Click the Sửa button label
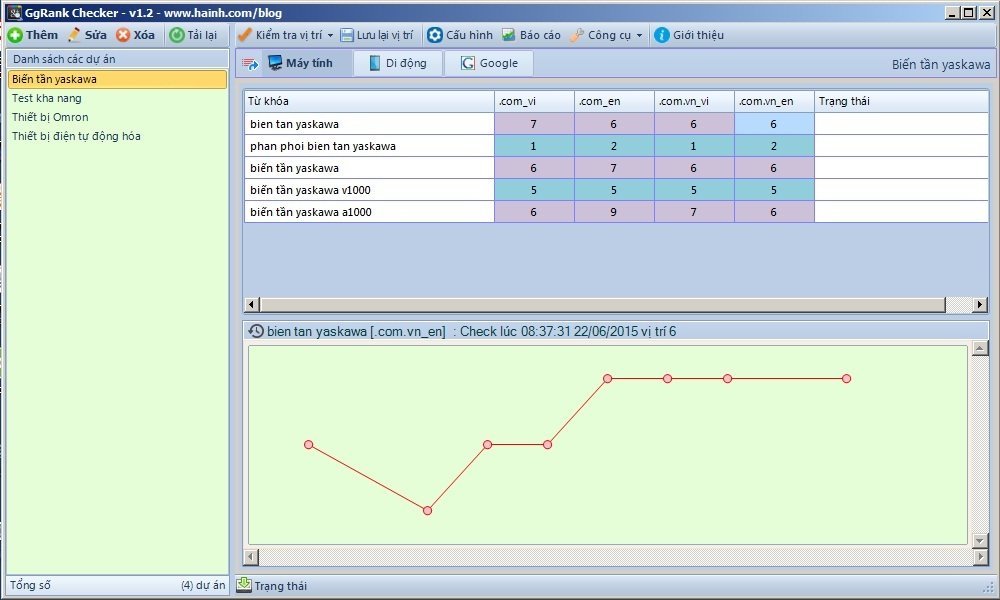This screenshot has width=1000, height=600. [96, 35]
